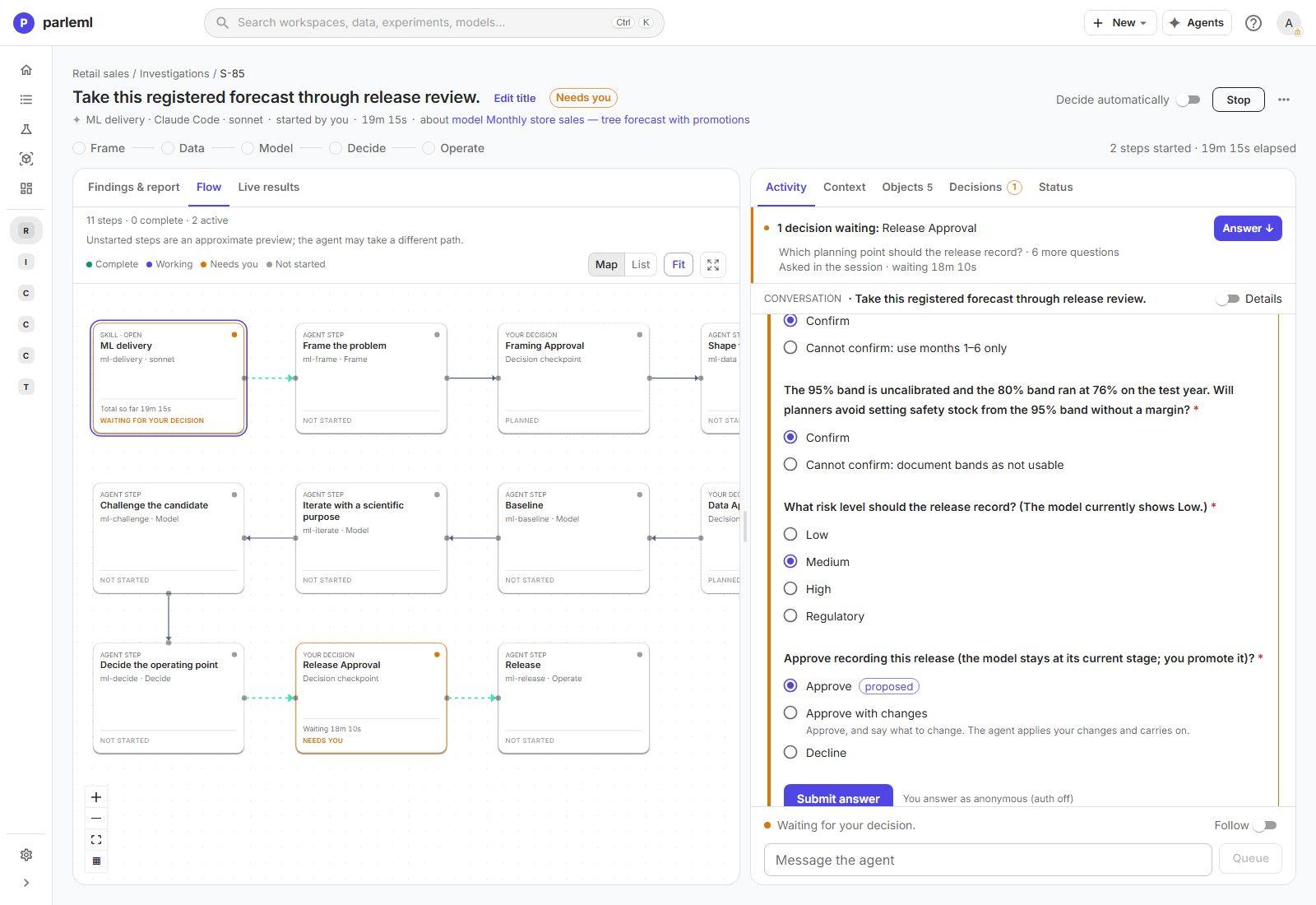This screenshot has width=1316, height=905.
Task: Open settings gear in sidebar
Action: 26,855
